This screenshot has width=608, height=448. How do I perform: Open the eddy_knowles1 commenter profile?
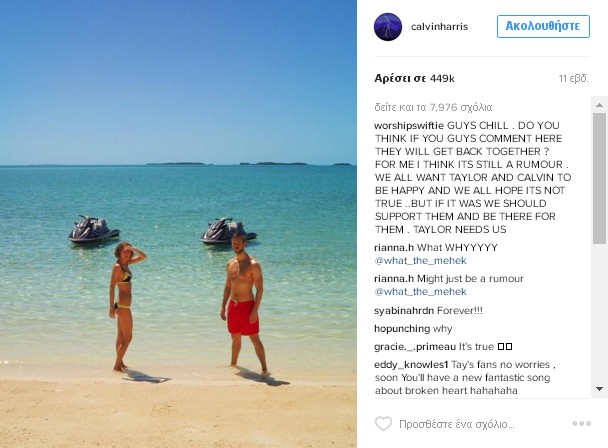click(x=411, y=365)
